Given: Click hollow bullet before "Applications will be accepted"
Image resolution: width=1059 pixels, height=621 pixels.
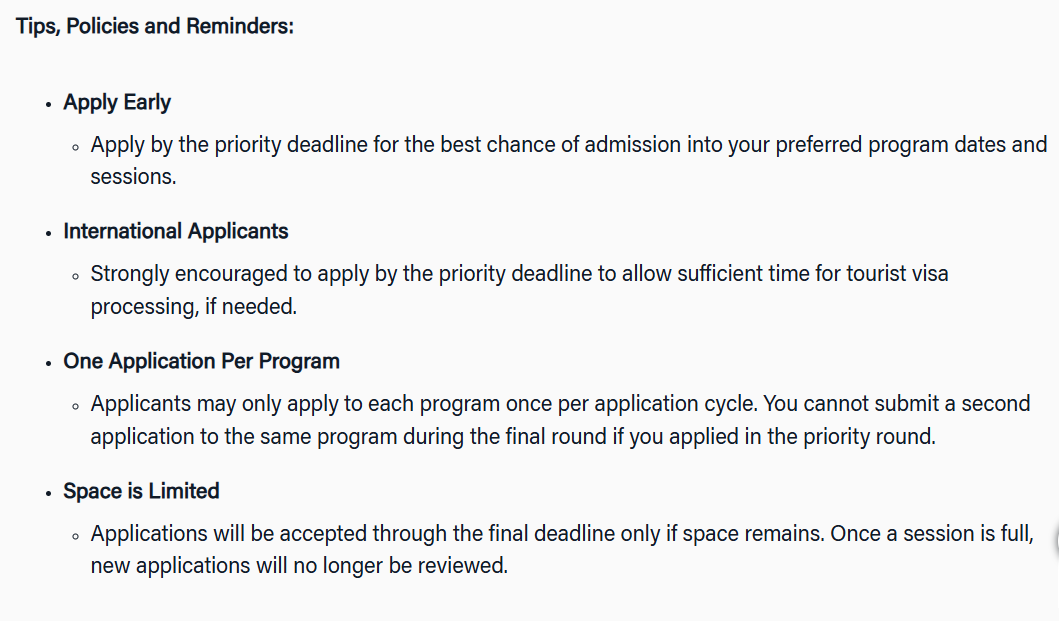Looking at the screenshot, I should [76, 536].
